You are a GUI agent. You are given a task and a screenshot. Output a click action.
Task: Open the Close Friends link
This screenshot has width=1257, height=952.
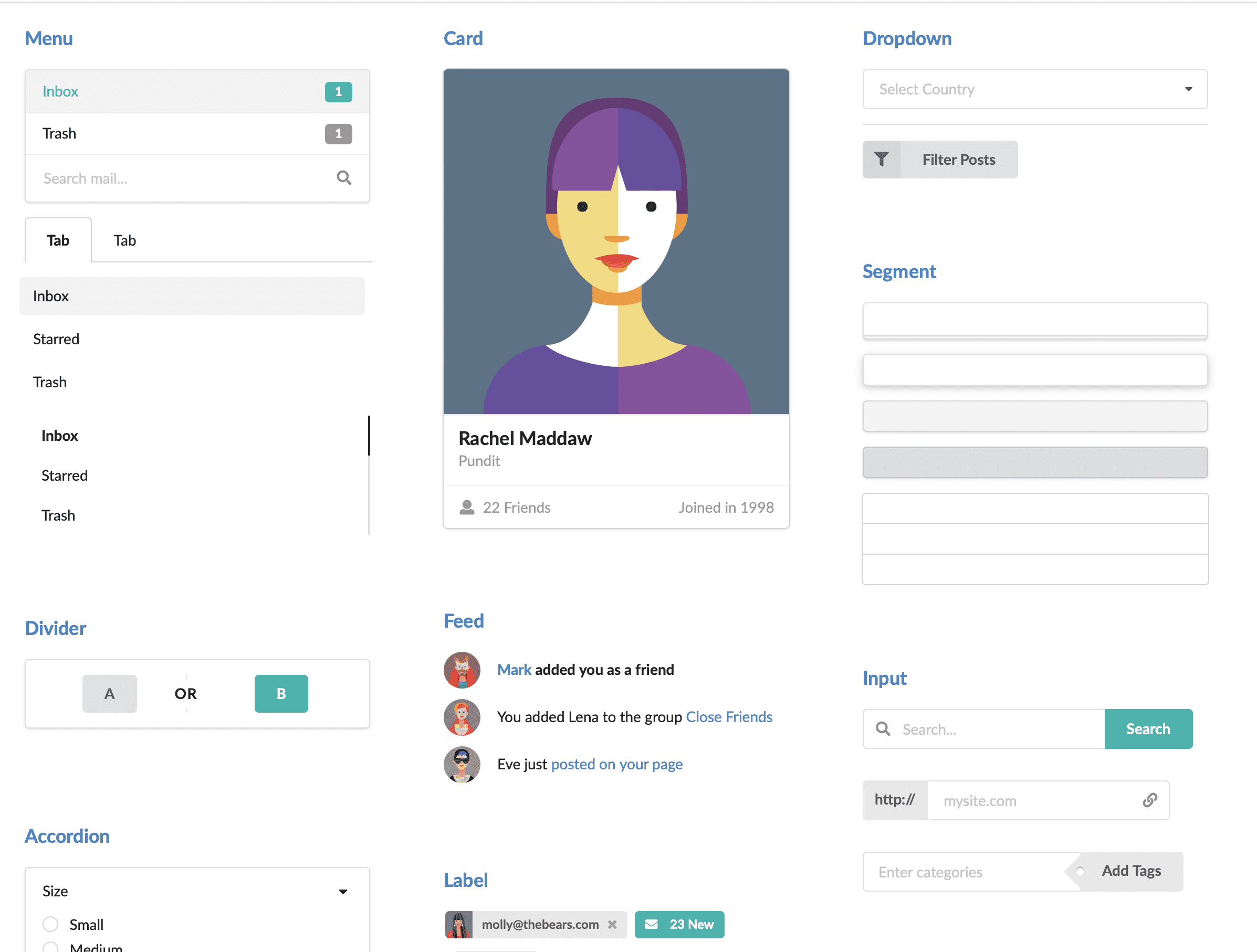pyautogui.click(x=728, y=717)
